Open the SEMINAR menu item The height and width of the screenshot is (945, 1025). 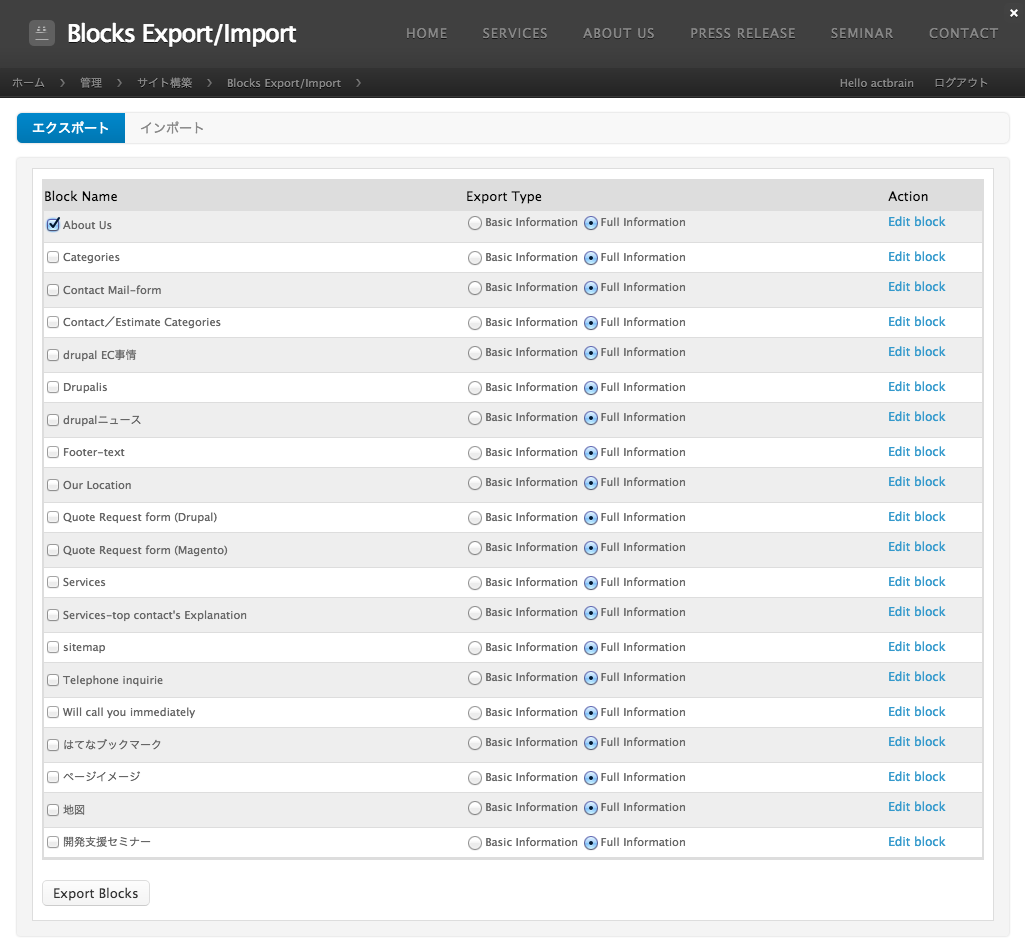click(x=861, y=33)
